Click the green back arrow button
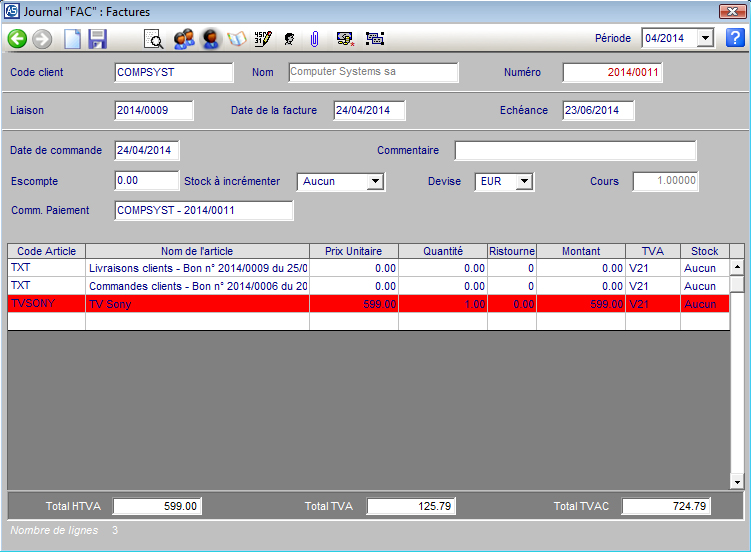 tap(17, 39)
